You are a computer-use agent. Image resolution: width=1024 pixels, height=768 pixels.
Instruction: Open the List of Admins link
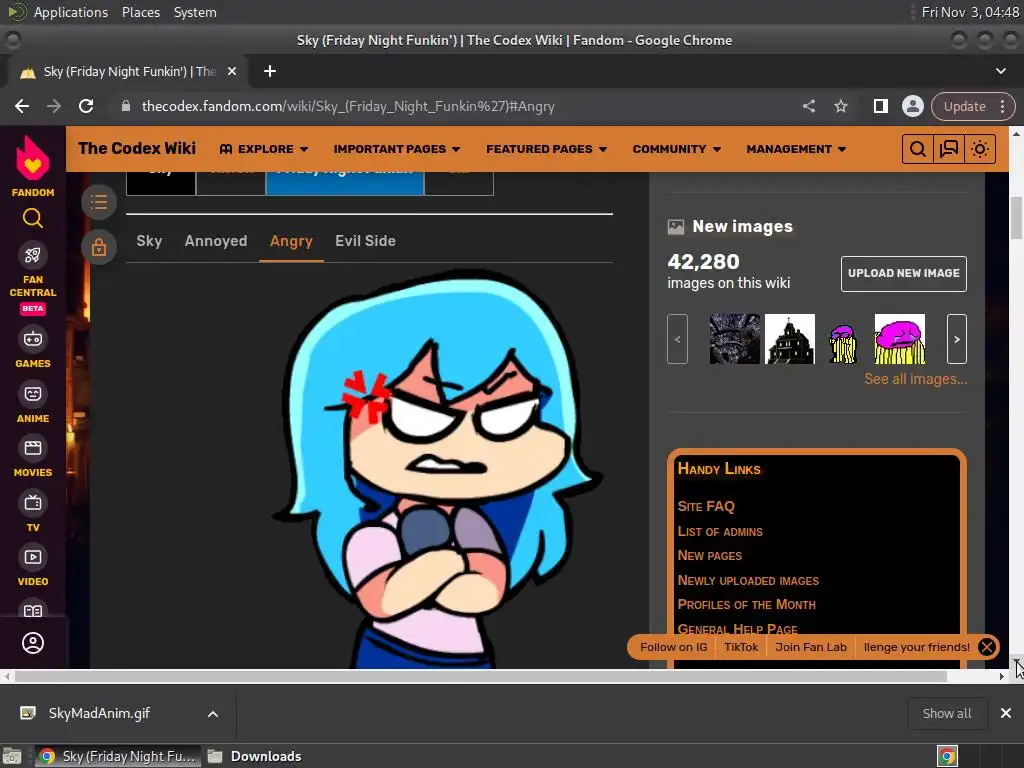pos(720,532)
